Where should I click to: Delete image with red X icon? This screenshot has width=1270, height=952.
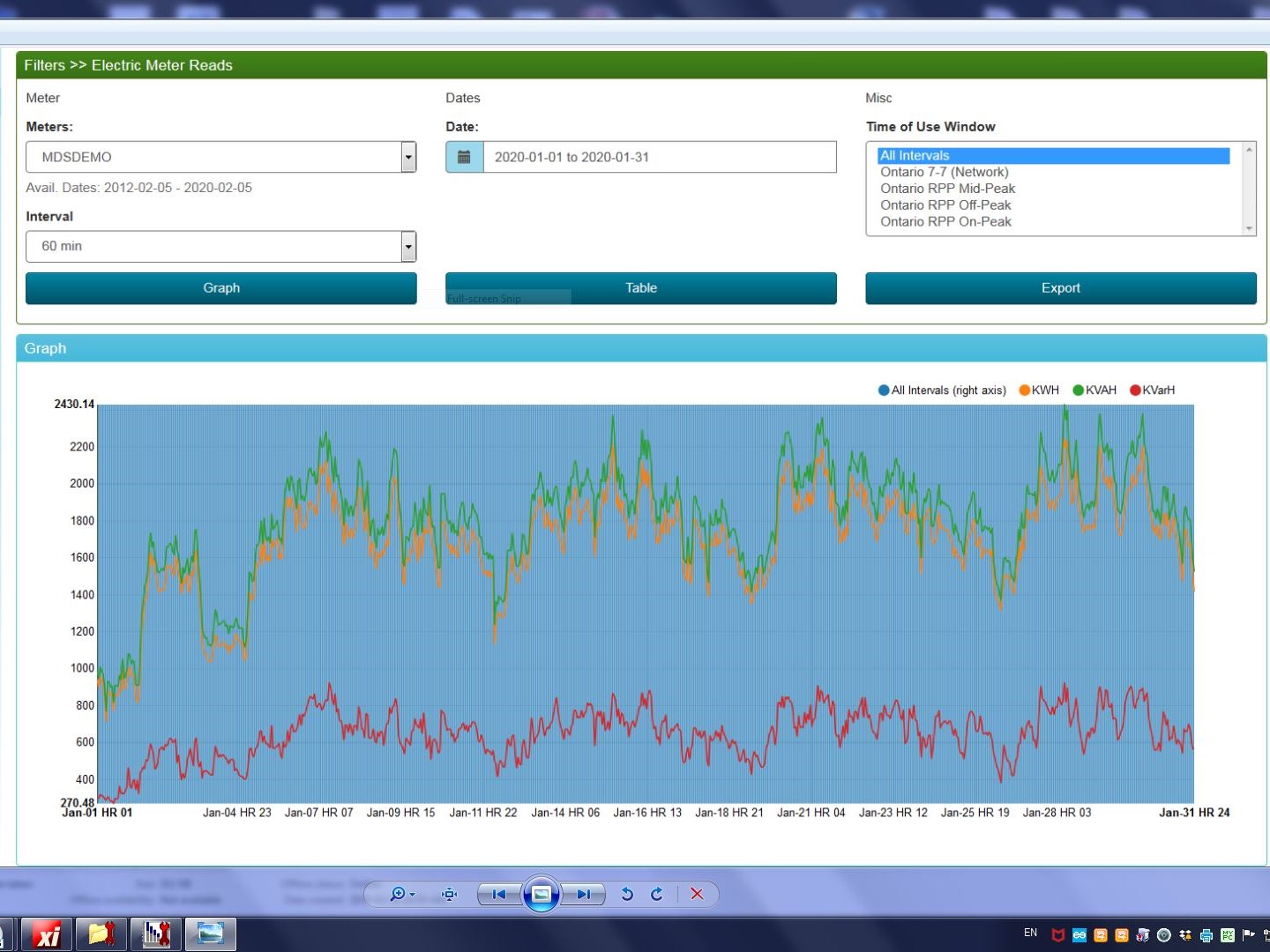697,894
